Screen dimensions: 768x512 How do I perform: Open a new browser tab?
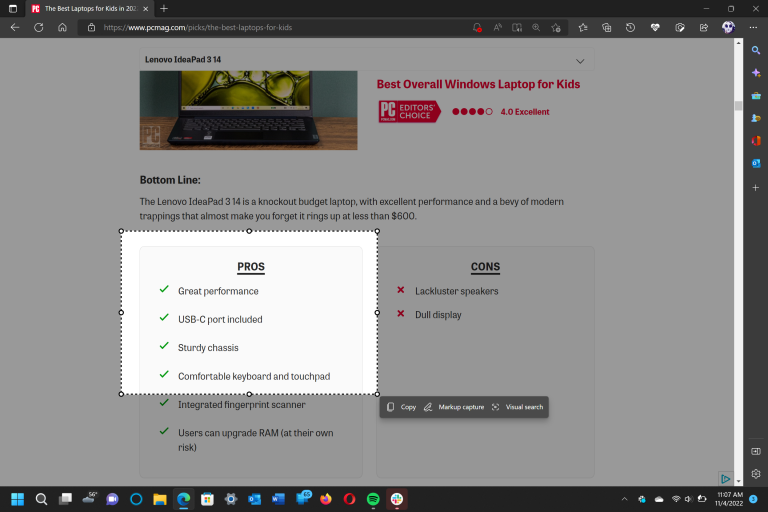pyautogui.click(x=164, y=8)
